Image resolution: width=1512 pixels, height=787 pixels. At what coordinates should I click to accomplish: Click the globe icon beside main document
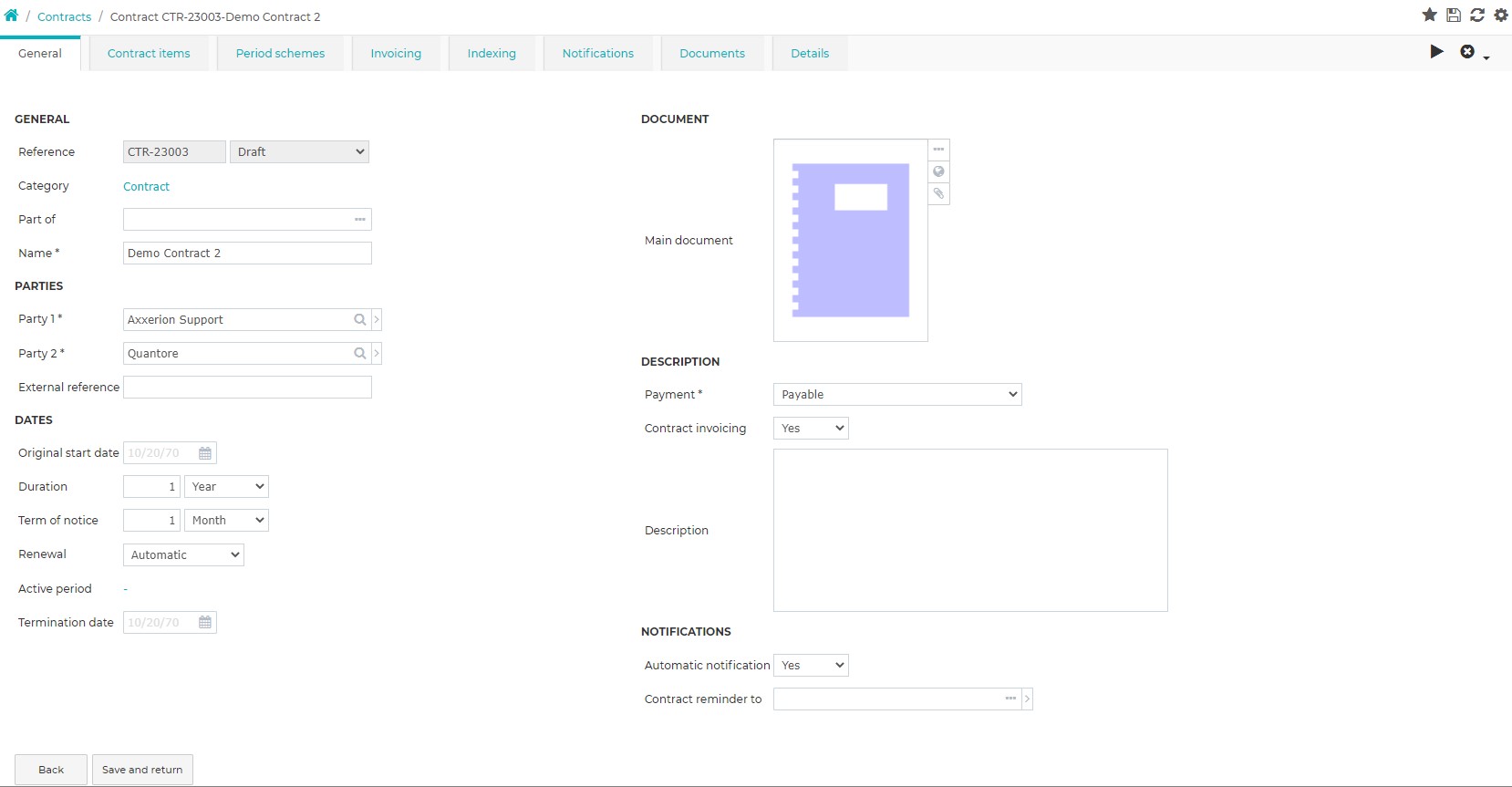pyautogui.click(x=938, y=171)
